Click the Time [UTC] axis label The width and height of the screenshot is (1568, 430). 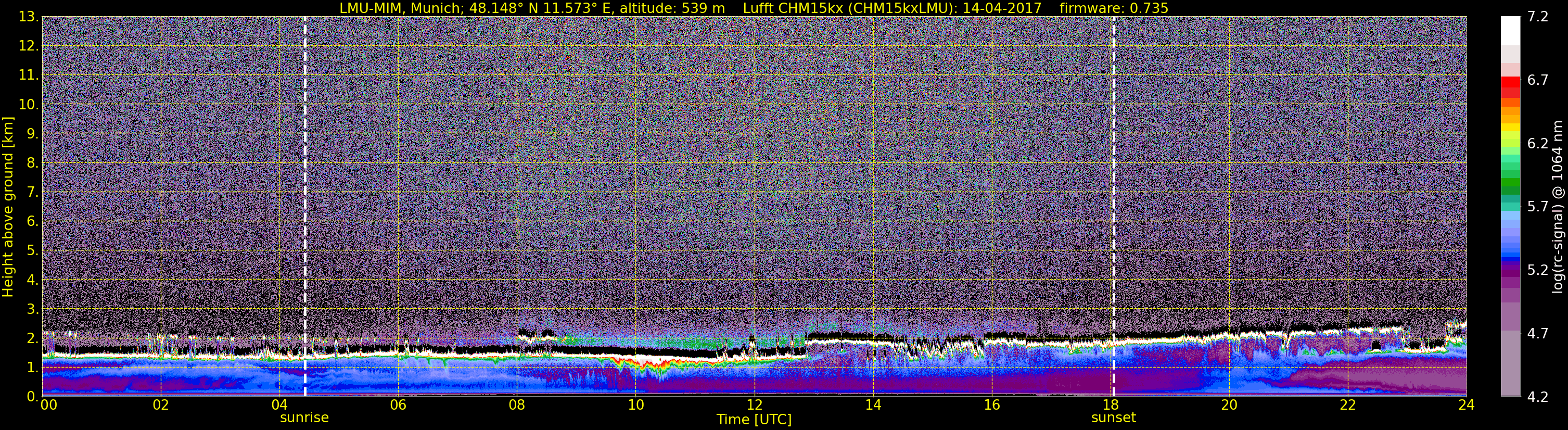pos(754,420)
